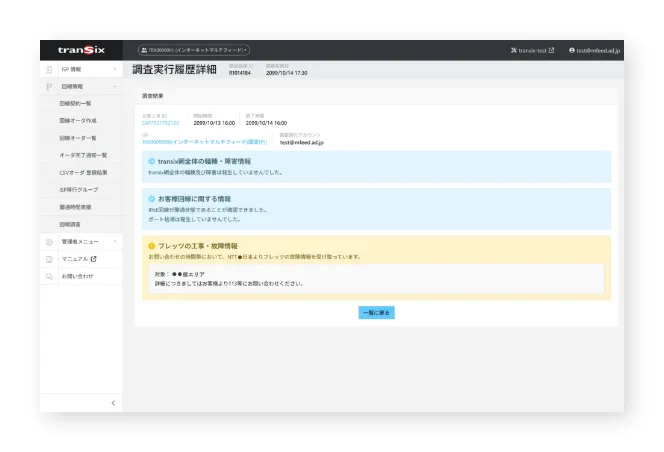Select CSVオーダ登録結果 in the sidebar
The width and height of the screenshot is (664, 452).
(x=82, y=172)
